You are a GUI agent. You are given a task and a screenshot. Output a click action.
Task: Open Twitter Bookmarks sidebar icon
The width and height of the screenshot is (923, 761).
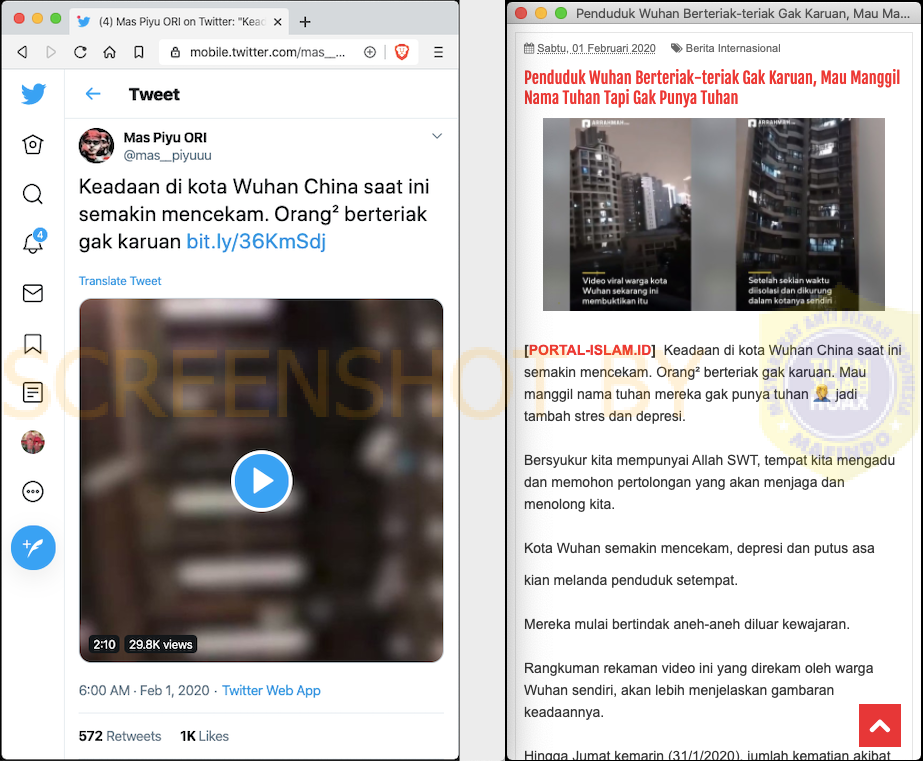tap(33, 344)
